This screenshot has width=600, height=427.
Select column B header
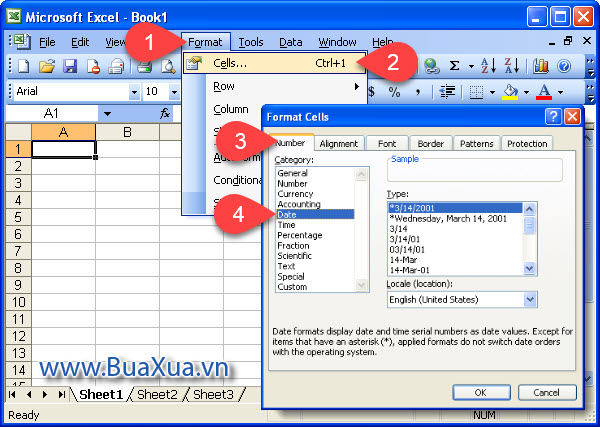(127, 132)
